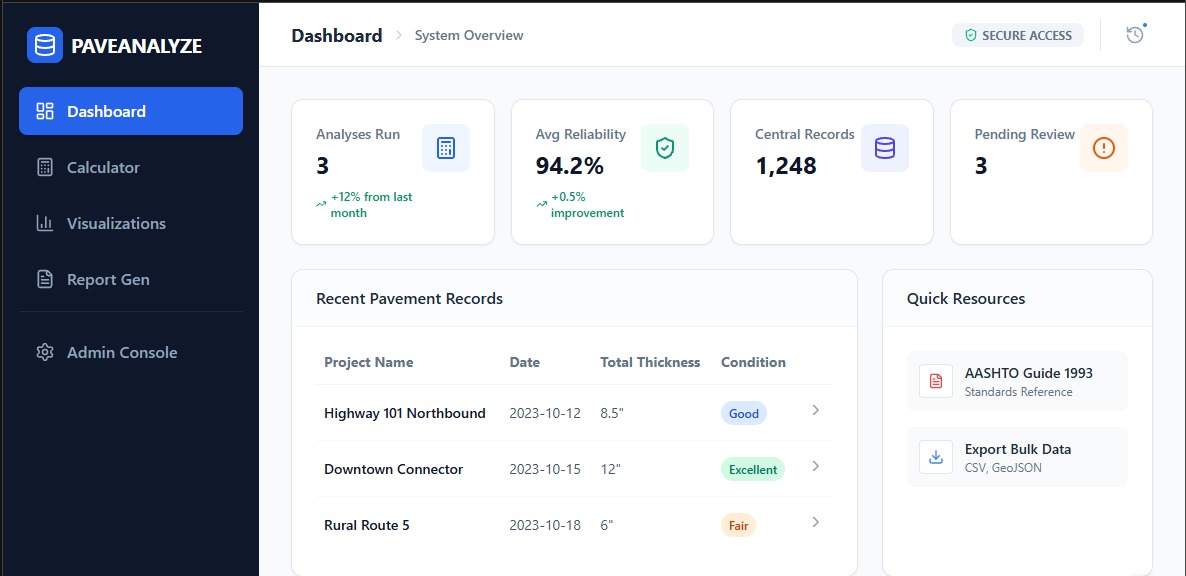The height and width of the screenshot is (576, 1186).
Task: Click System Overview in the breadcrumb
Action: tap(468, 35)
